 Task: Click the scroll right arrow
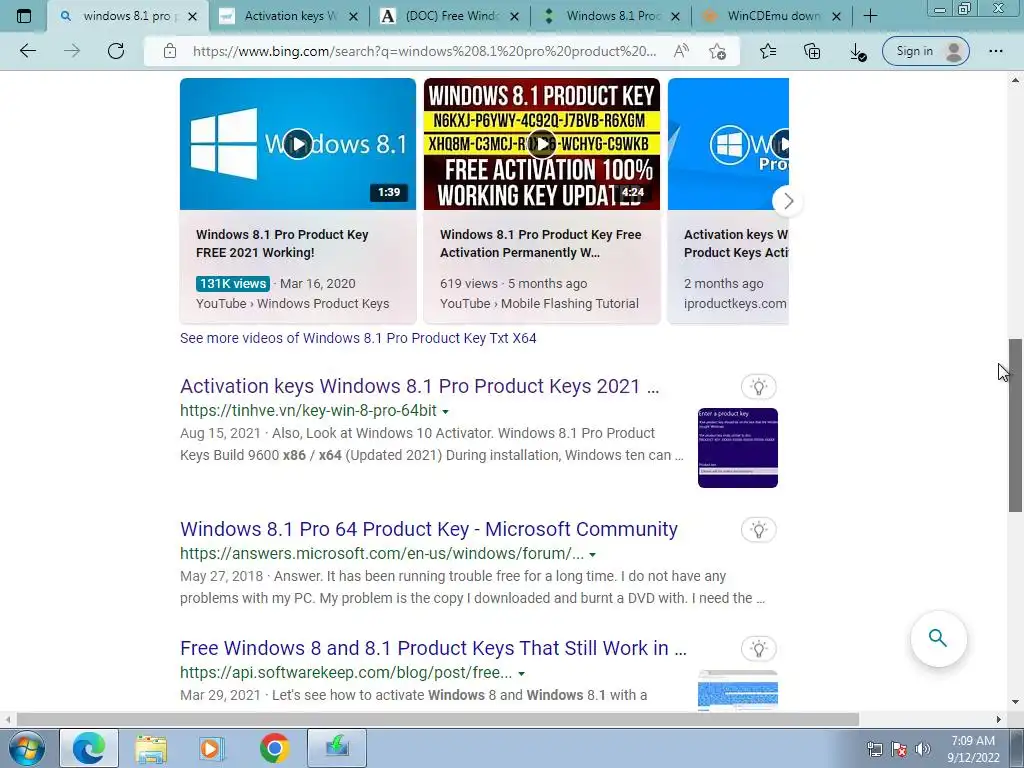(x=998, y=719)
